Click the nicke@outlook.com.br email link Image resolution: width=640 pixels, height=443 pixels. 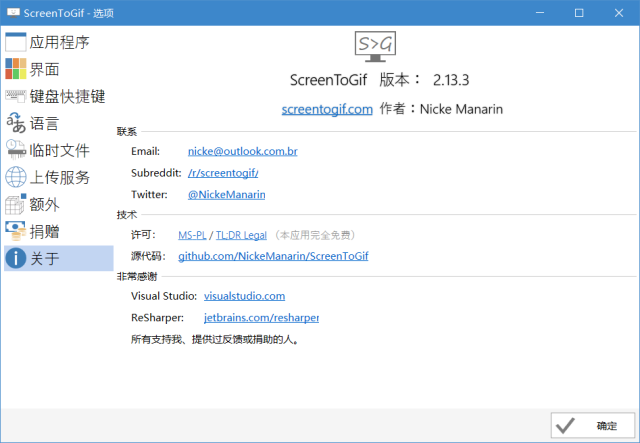(x=242, y=151)
